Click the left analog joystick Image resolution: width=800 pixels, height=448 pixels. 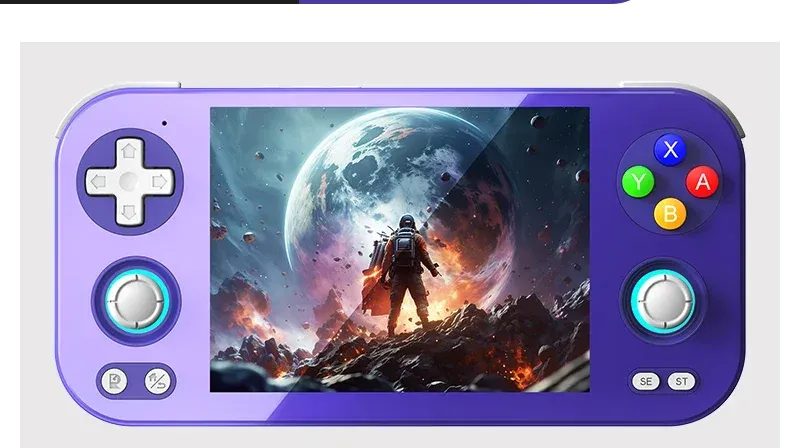tap(136, 302)
